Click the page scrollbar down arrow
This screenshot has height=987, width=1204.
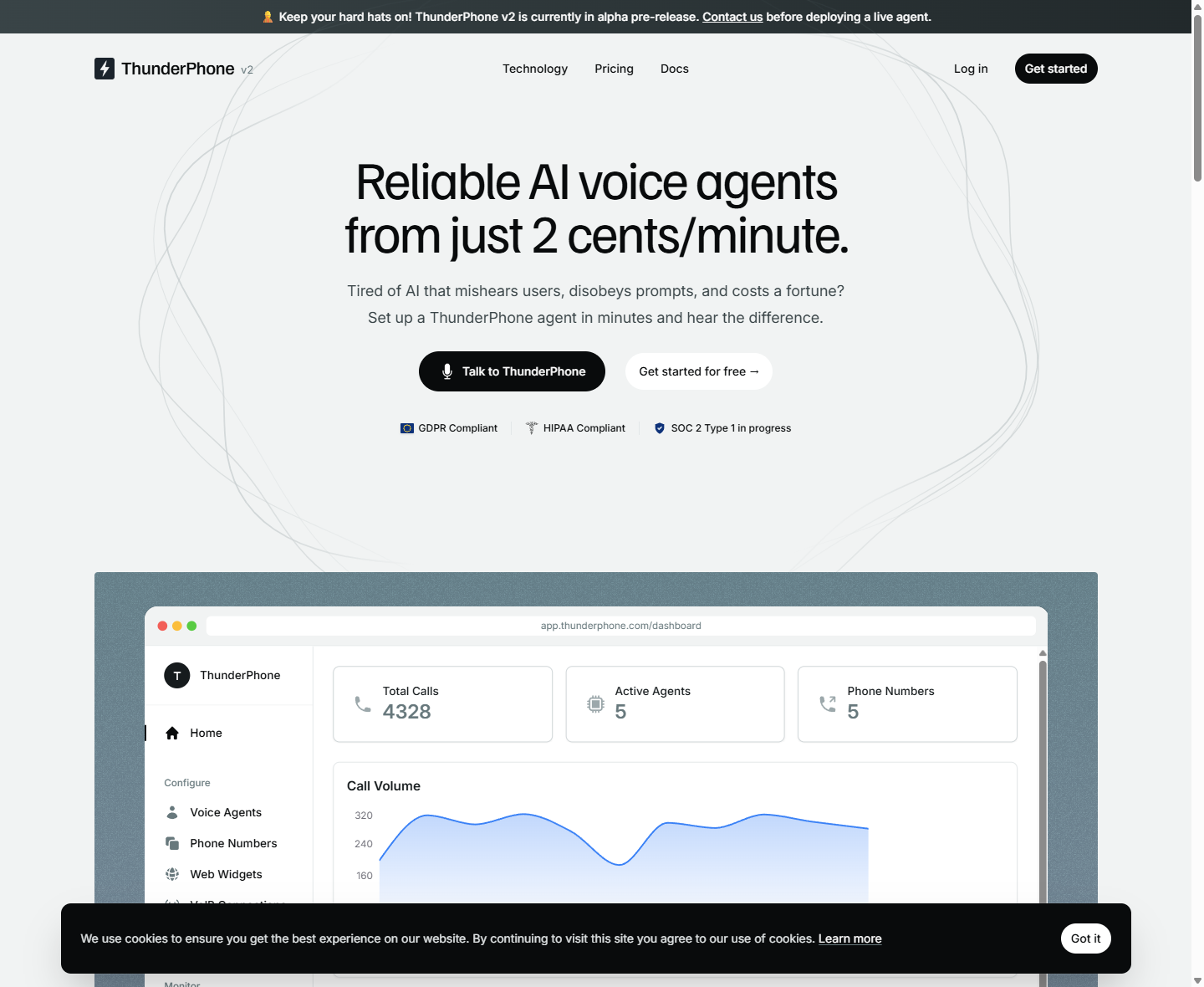pos(1197,980)
